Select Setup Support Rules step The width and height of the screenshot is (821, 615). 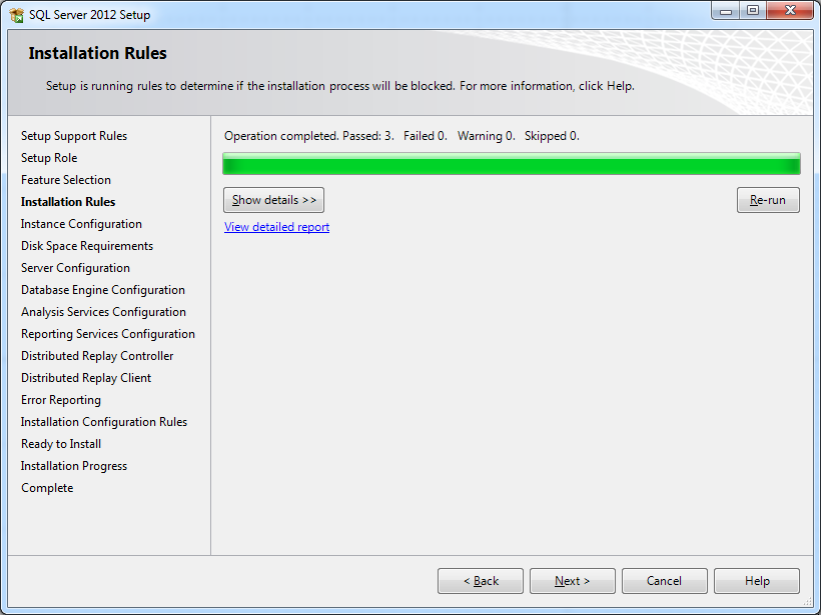[74, 136]
